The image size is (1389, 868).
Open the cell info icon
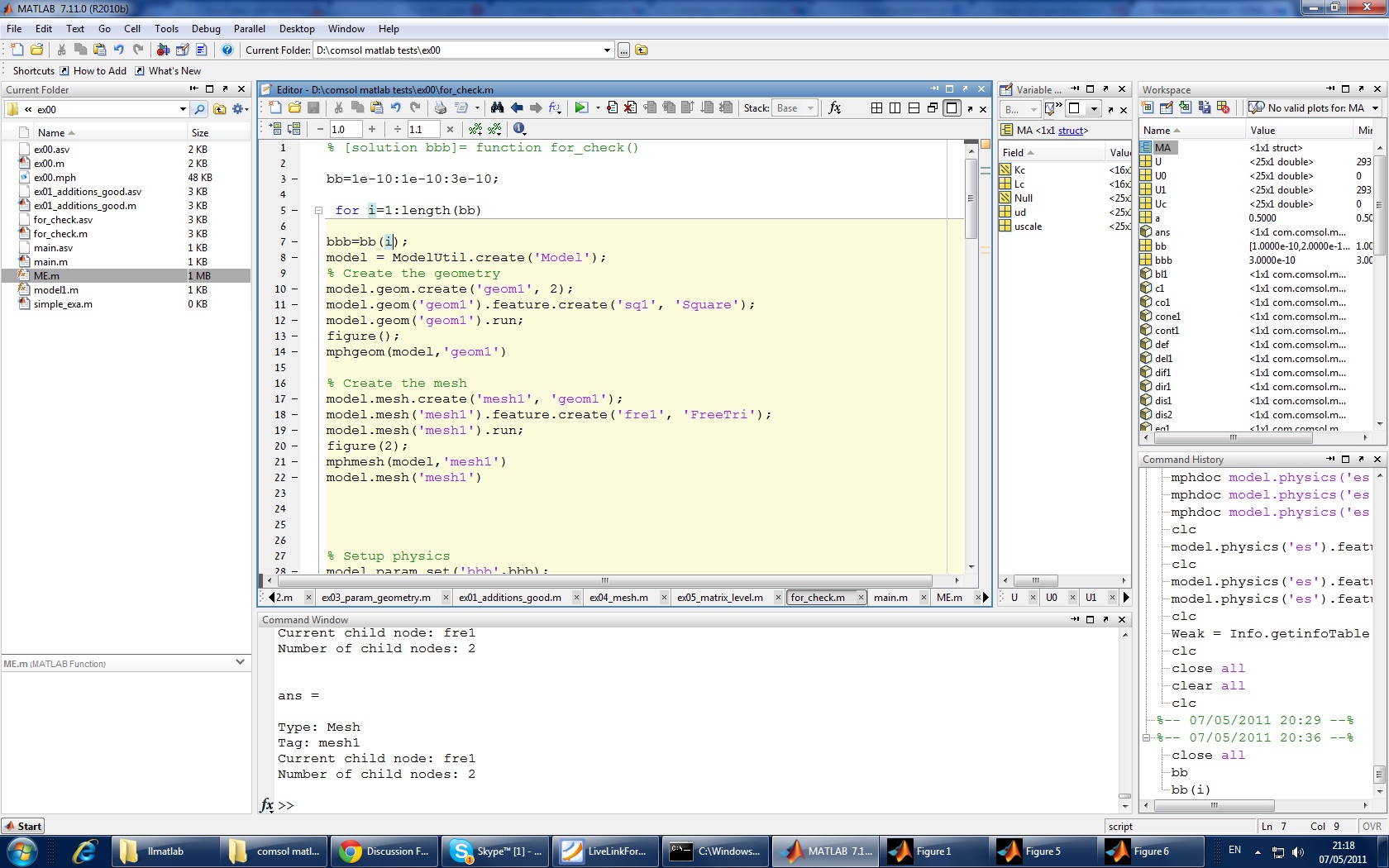(519, 129)
